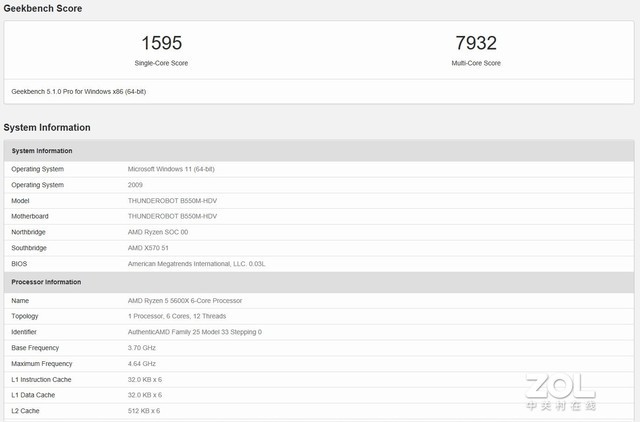Click AuthenticAMD Family 25 Model 33 value
The width and height of the screenshot is (640, 422).
(195, 332)
